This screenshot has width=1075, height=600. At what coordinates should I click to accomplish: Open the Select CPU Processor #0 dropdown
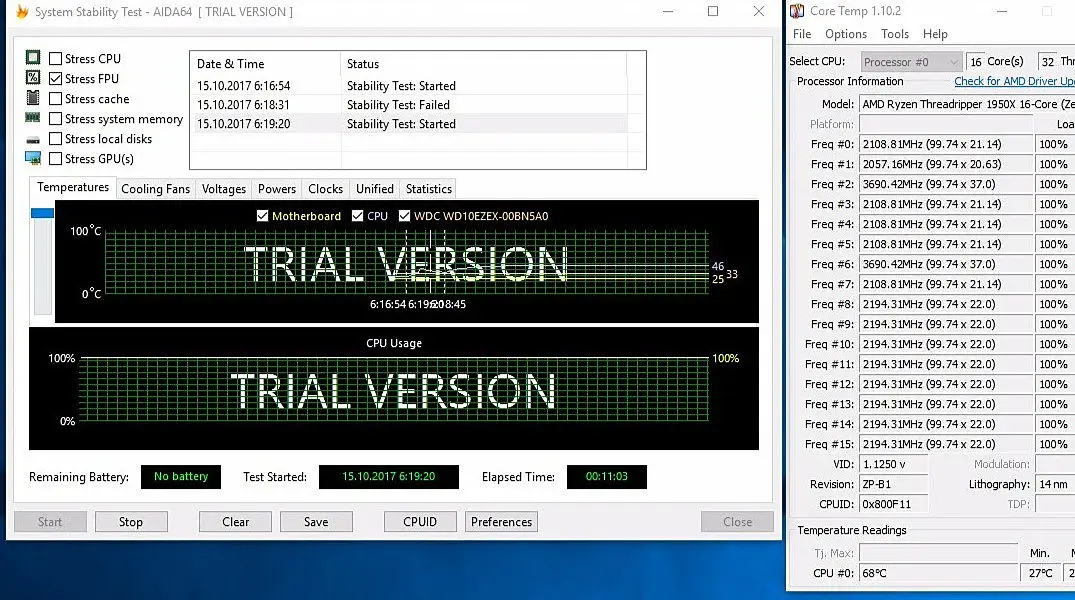pyautogui.click(x=910, y=62)
